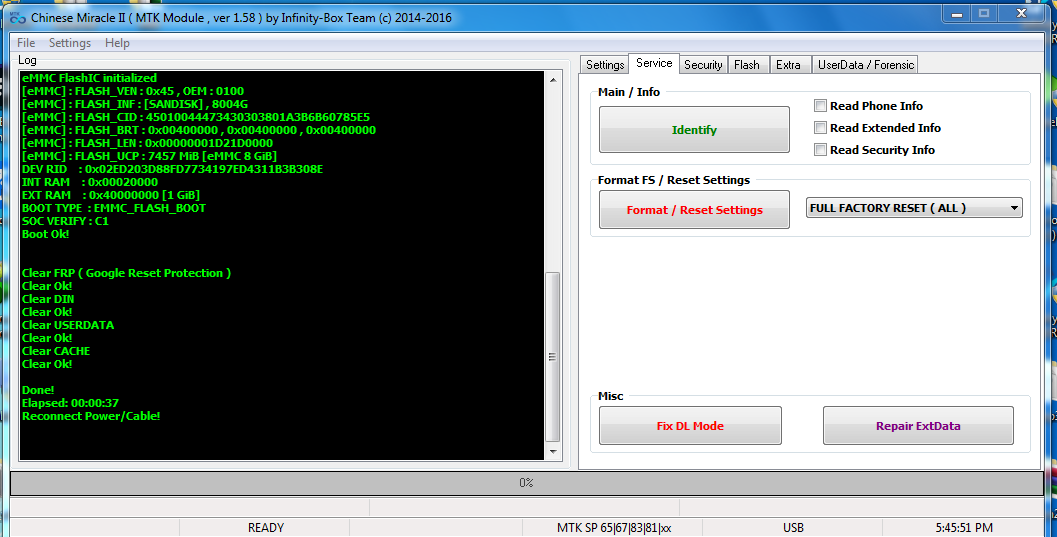
Task: Enable Read Phone Info checkbox
Action: [820, 106]
